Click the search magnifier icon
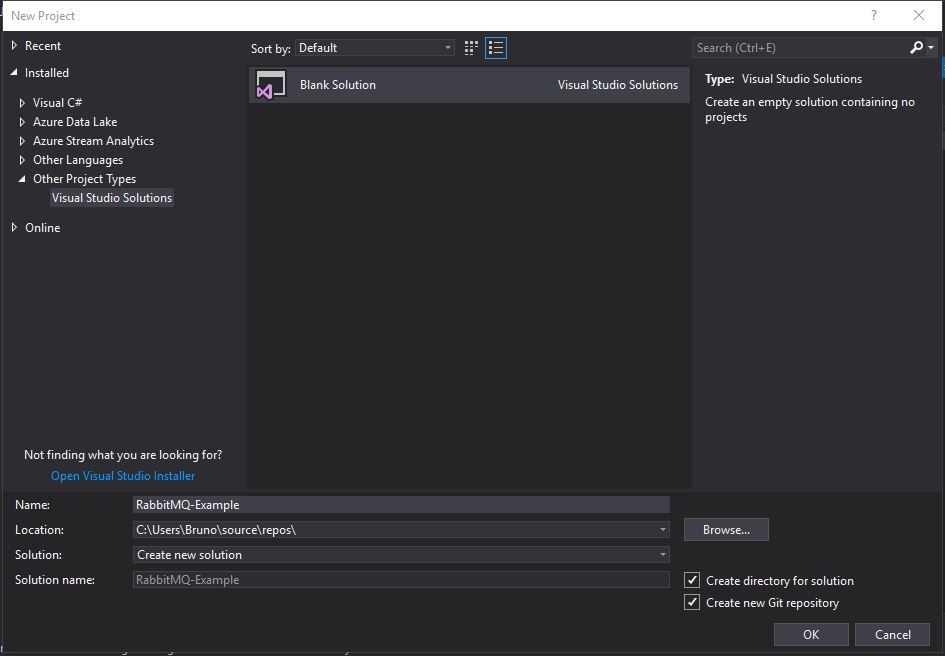945x656 pixels. point(916,48)
